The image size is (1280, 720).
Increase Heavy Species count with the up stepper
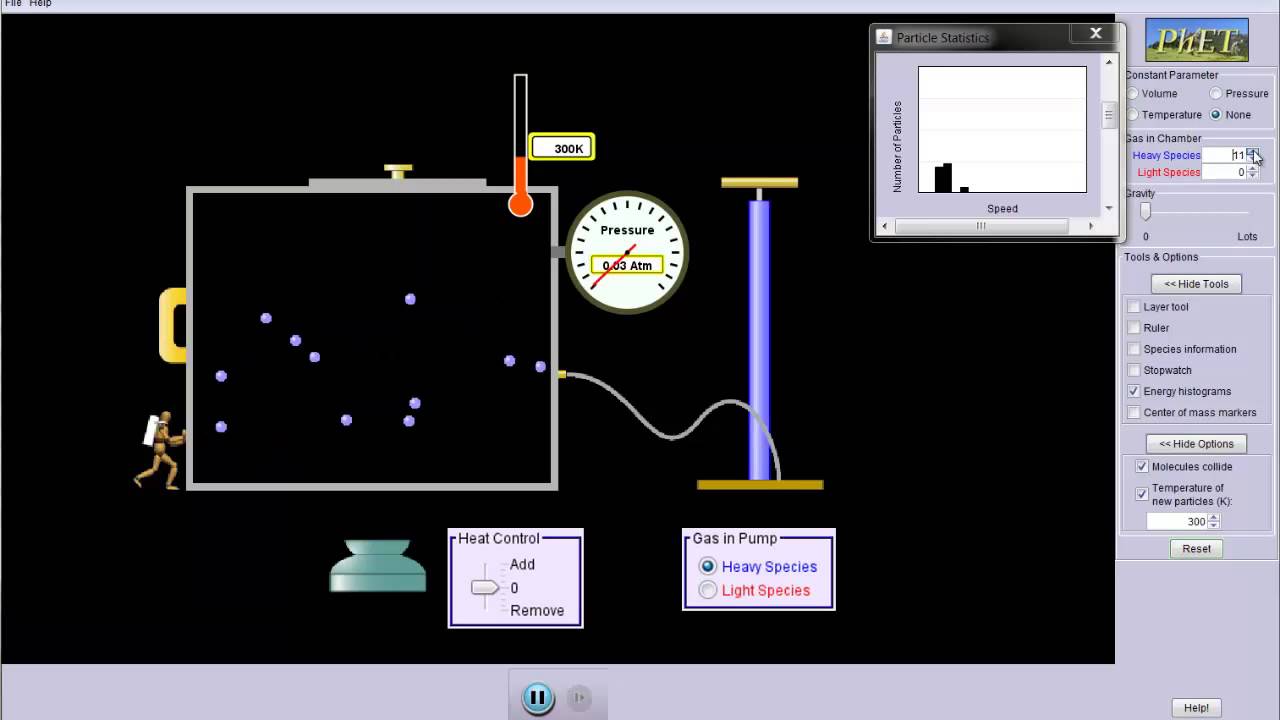coord(1252,152)
